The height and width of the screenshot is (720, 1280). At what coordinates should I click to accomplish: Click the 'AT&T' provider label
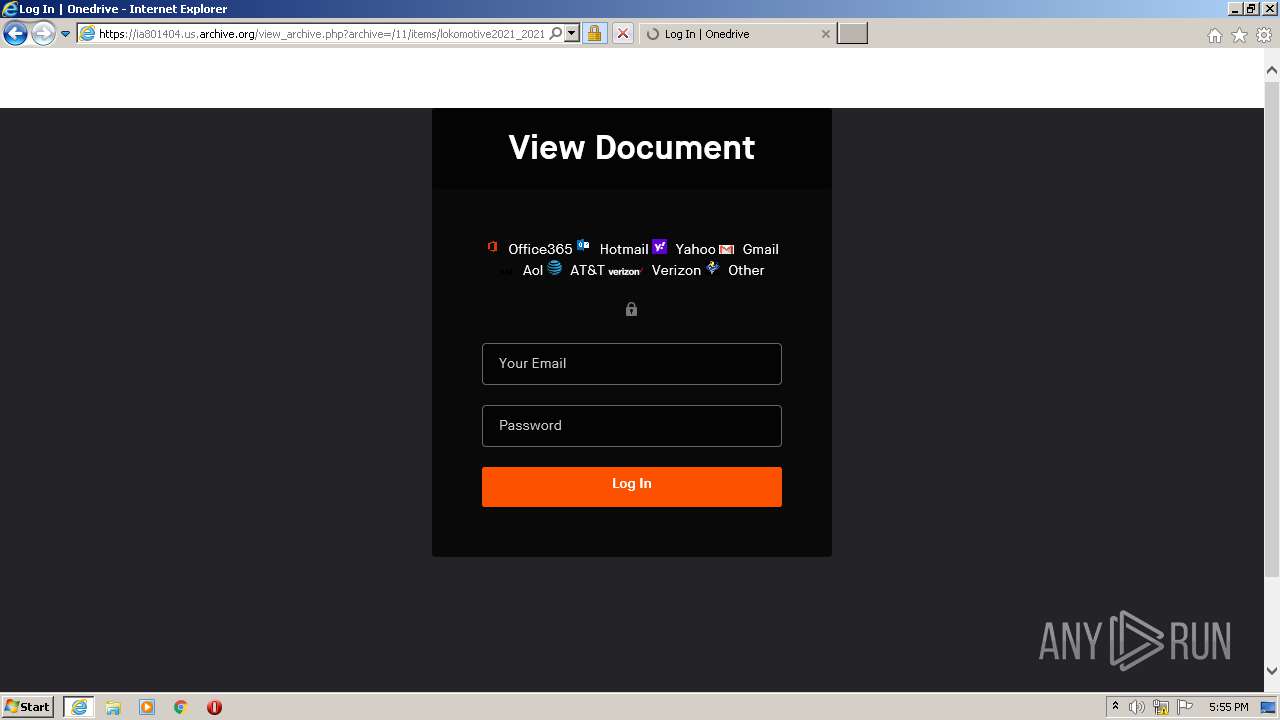(587, 270)
